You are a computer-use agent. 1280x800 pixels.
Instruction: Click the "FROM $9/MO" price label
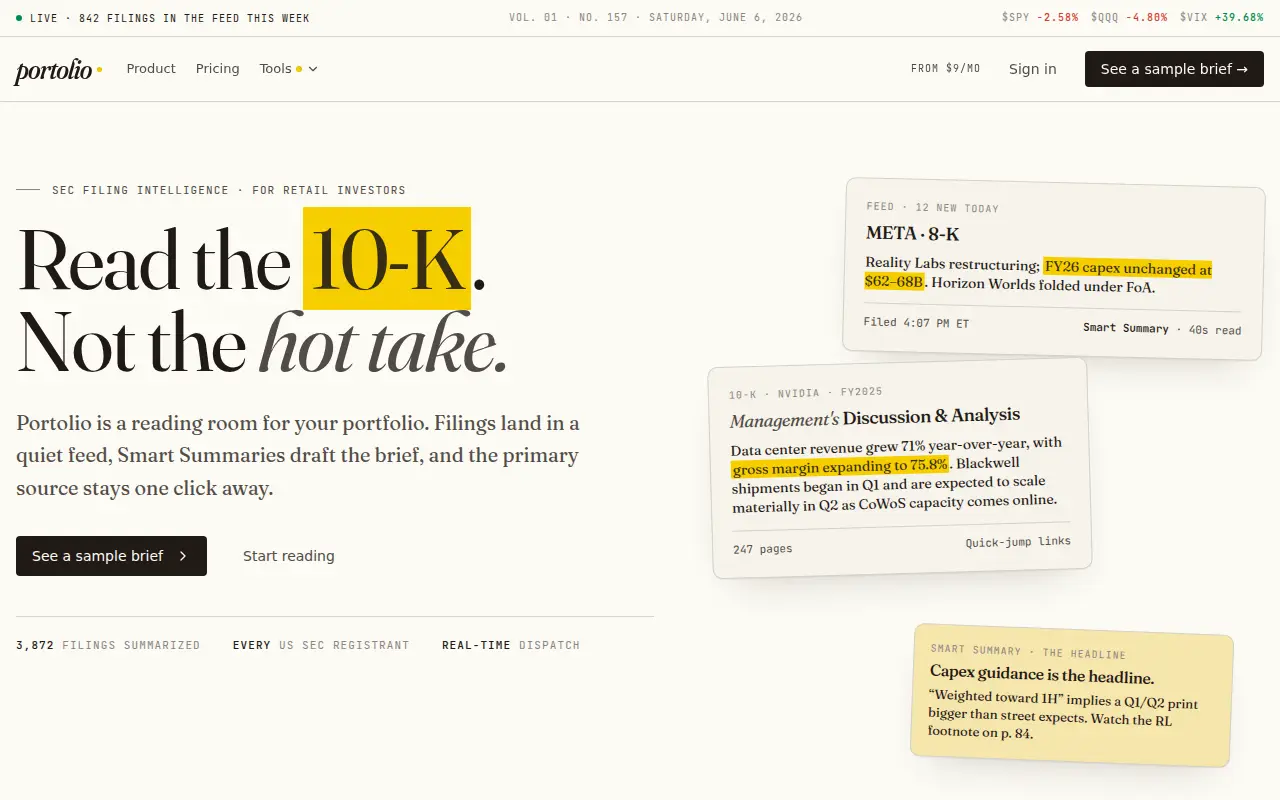945,69
